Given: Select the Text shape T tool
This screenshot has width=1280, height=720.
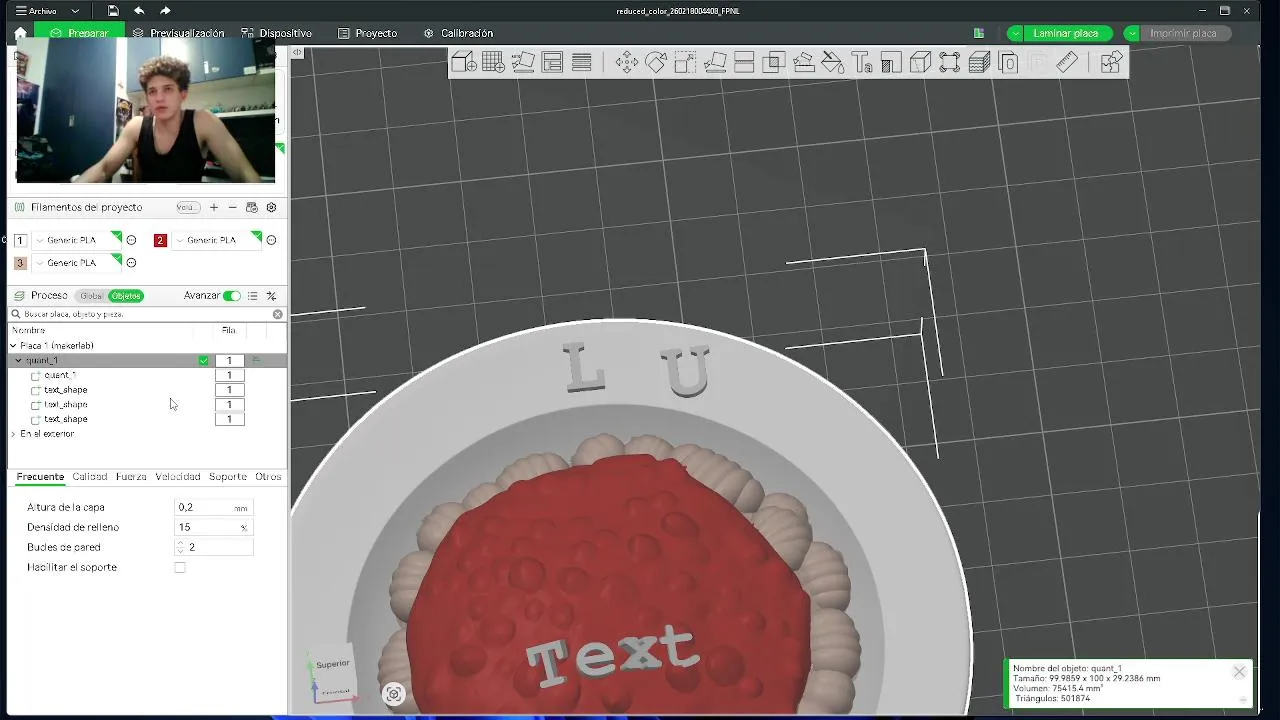Looking at the screenshot, I should tap(862, 63).
